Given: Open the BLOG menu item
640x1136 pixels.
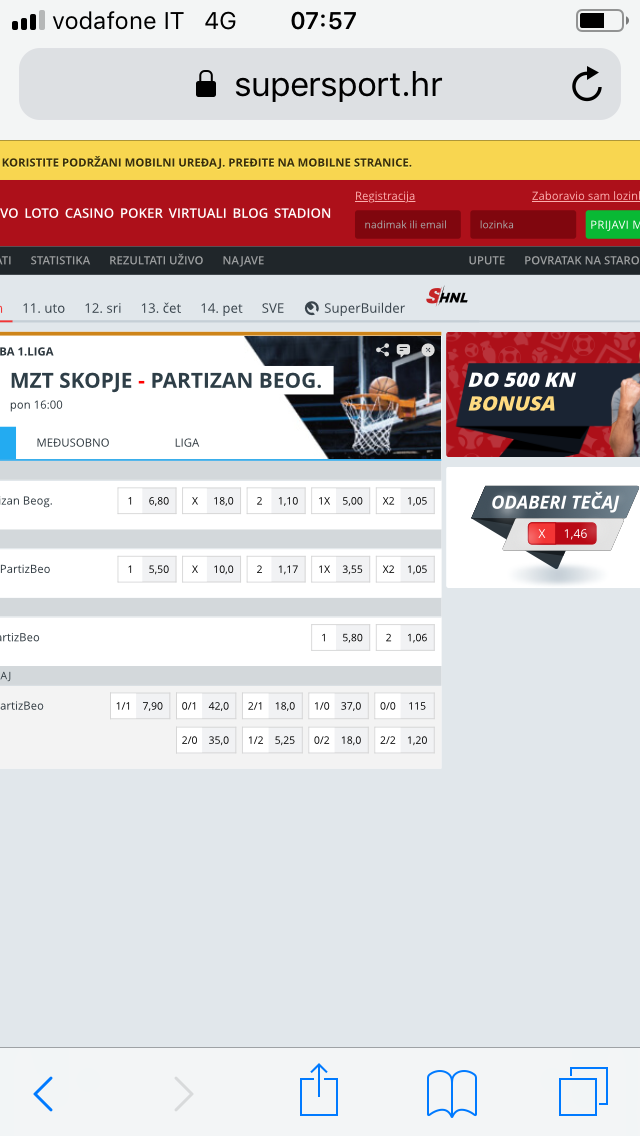Looking at the screenshot, I should pos(250,213).
